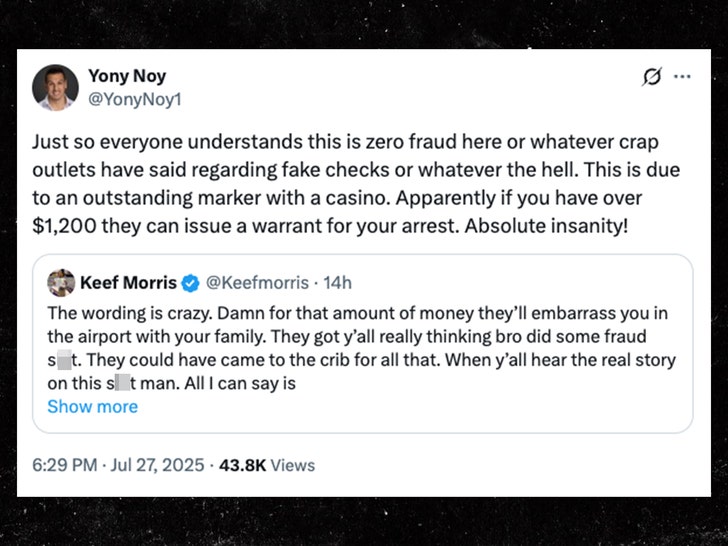Click the @Keefmorris handle
The height and width of the screenshot is (546, 728).
(x=251, y=284)
